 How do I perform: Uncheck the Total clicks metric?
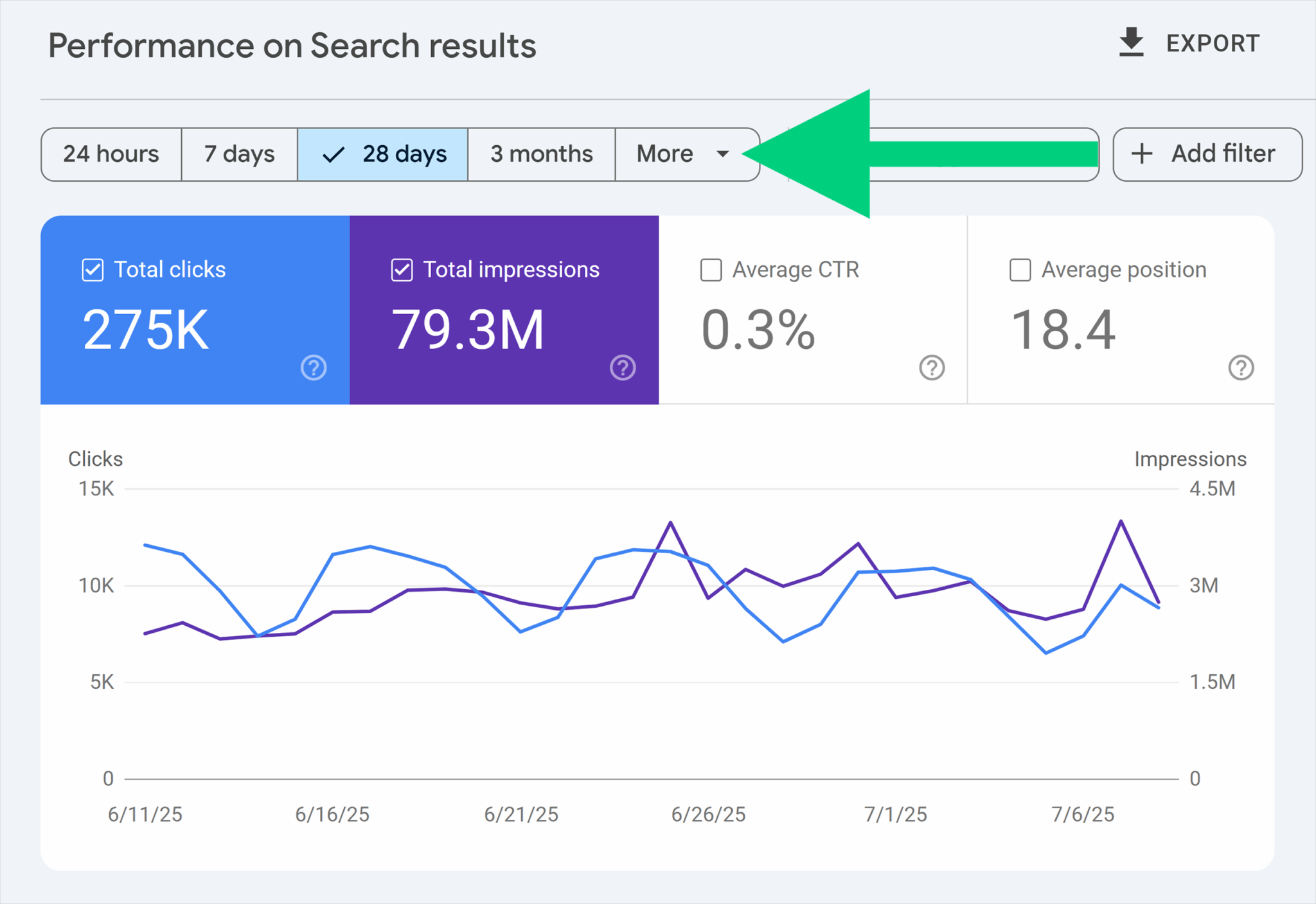click(92, 270)
